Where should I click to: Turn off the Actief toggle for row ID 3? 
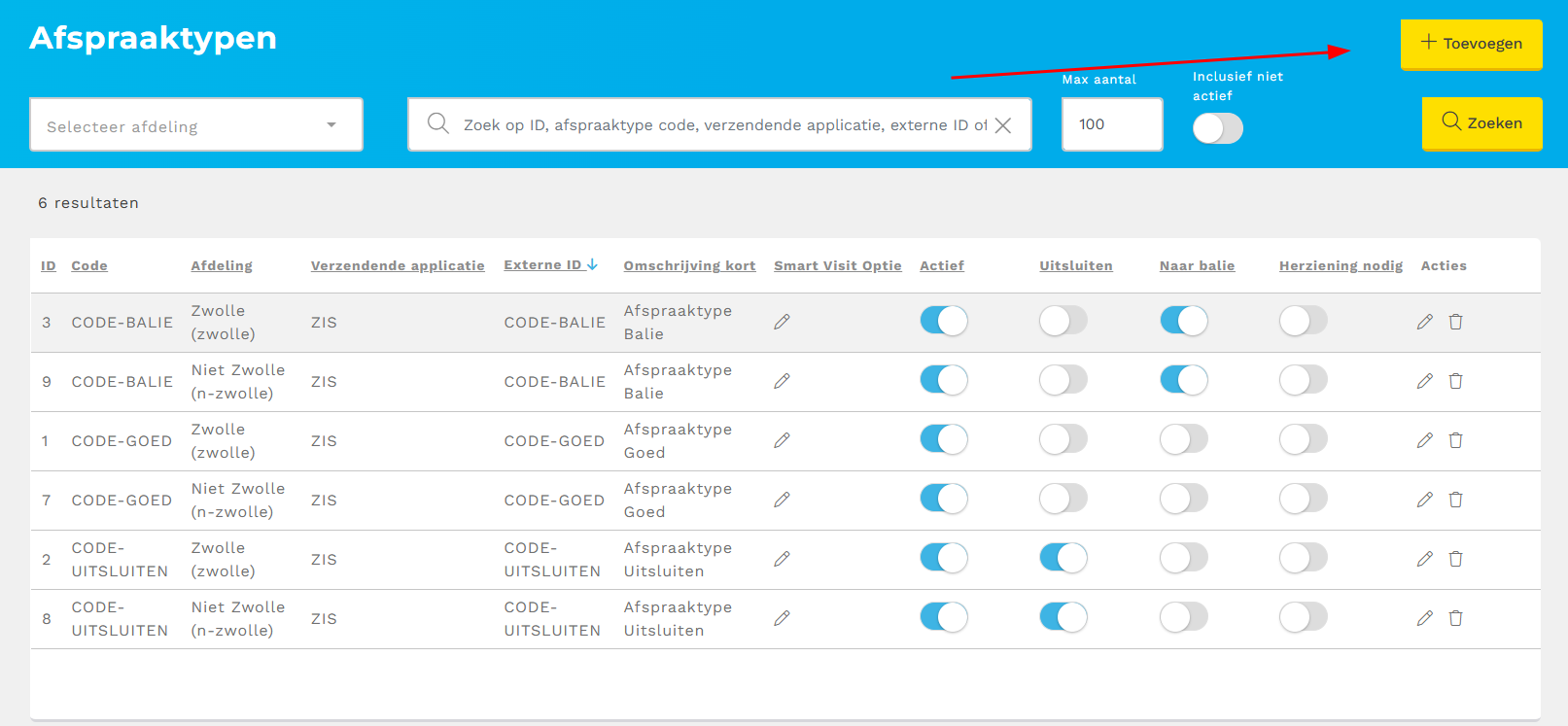coord(943,321)
